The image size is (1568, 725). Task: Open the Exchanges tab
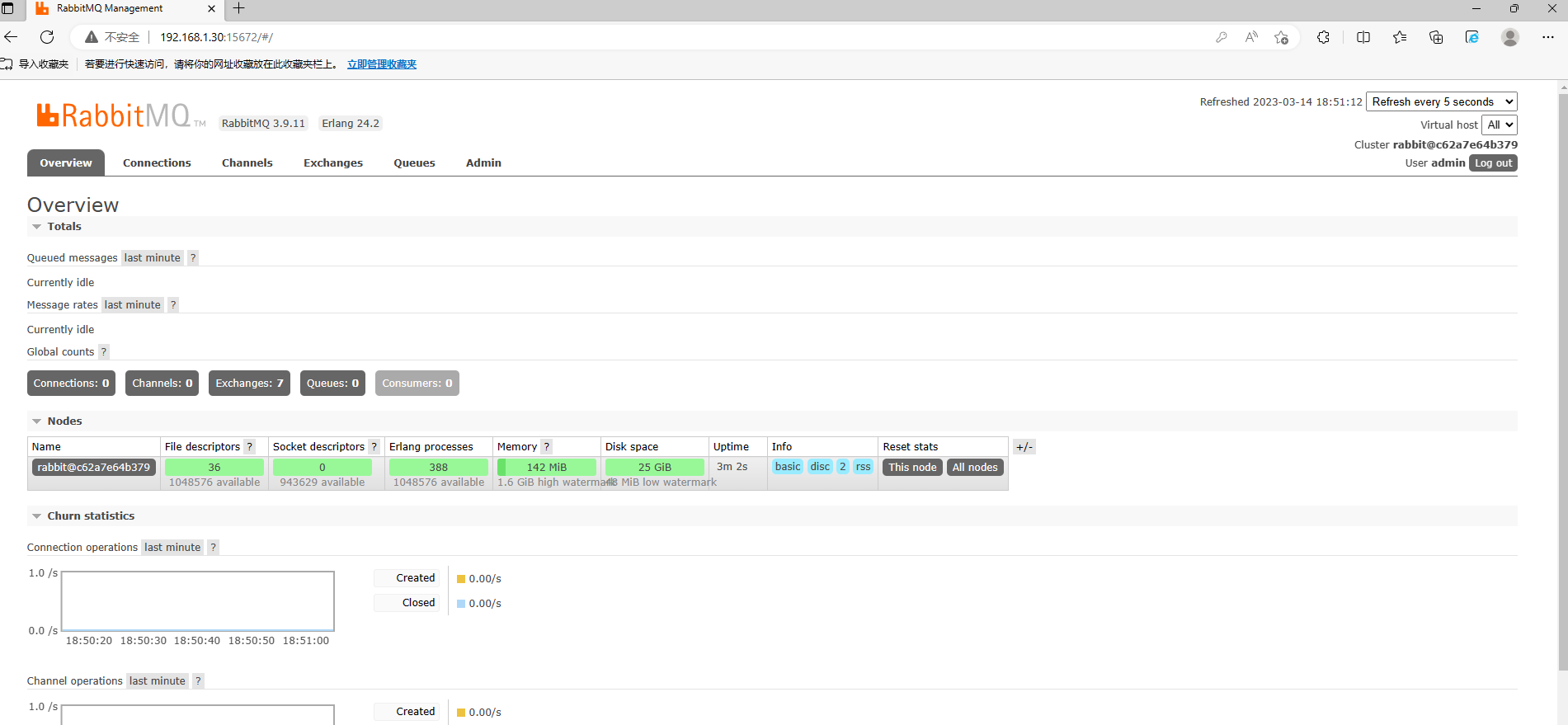(333, 163)
